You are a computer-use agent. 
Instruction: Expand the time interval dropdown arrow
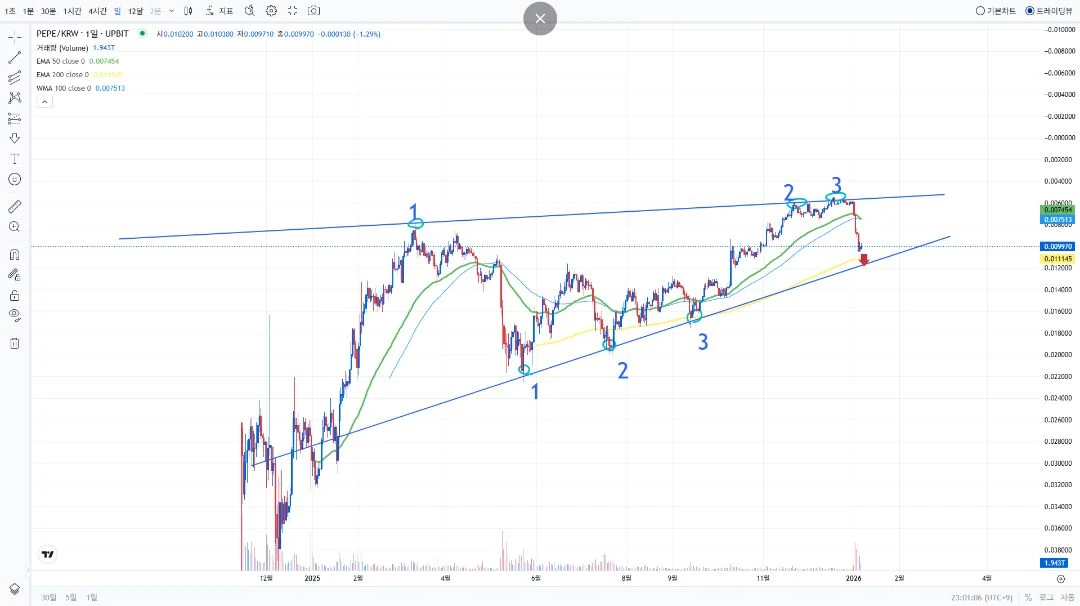[172, 11]
